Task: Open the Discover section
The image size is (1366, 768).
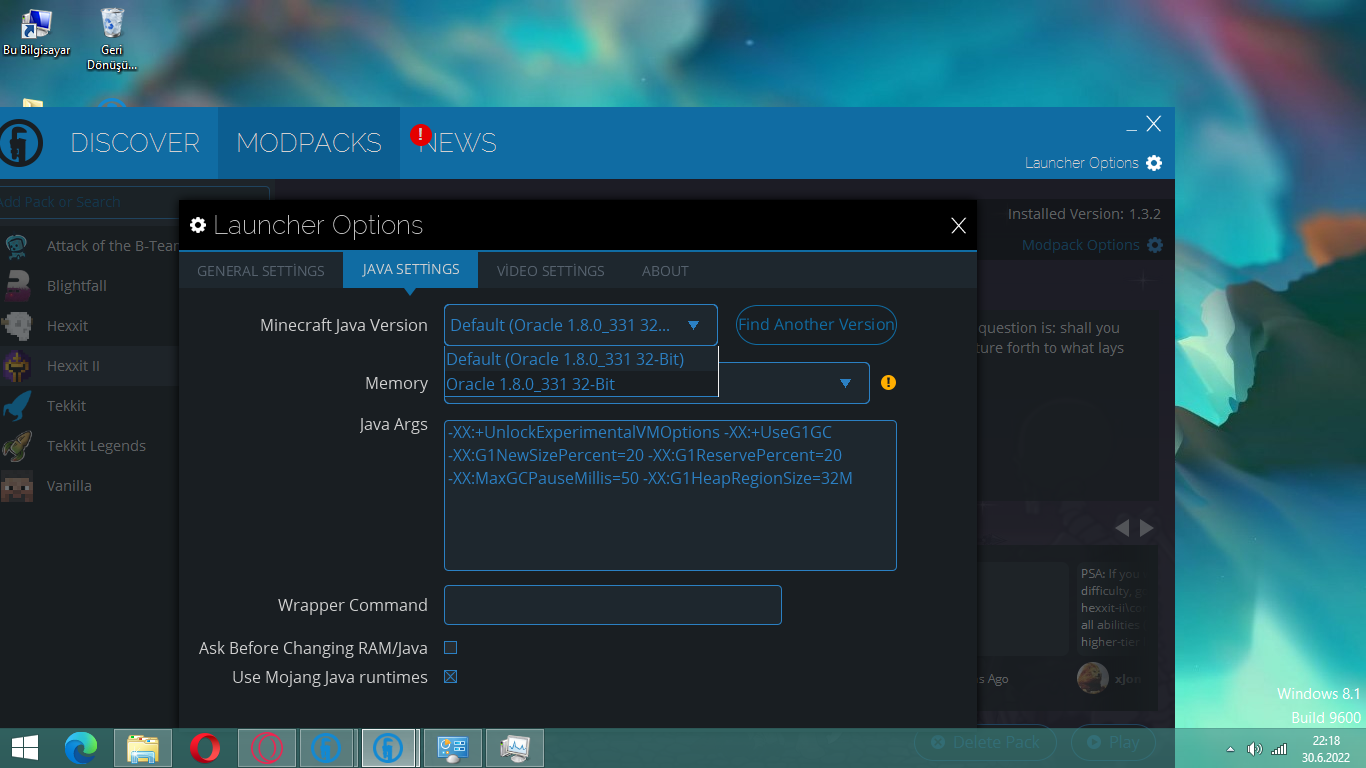Action: tap(135, 143)
